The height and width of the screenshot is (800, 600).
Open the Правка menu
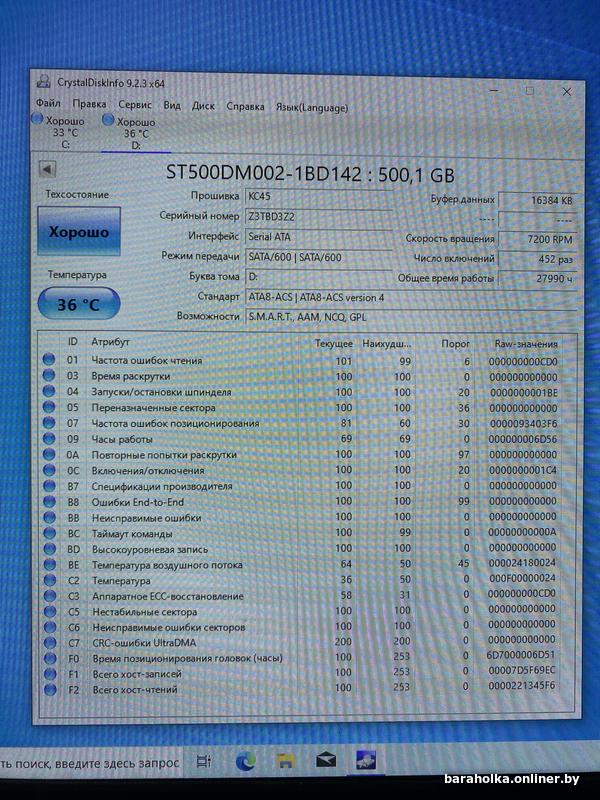coord(89,104)
